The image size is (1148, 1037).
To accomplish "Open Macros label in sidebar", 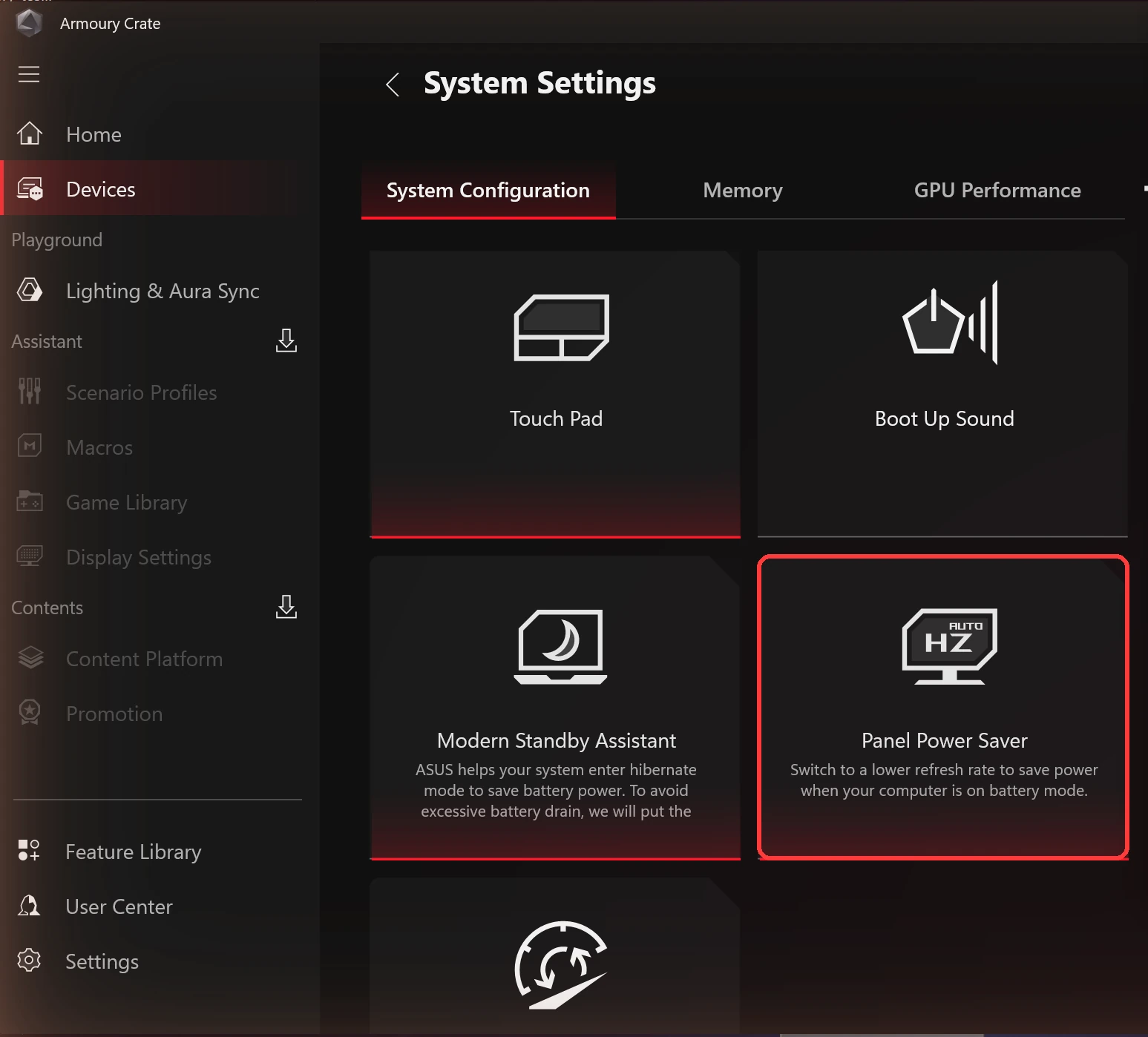I will click(99, 447).
